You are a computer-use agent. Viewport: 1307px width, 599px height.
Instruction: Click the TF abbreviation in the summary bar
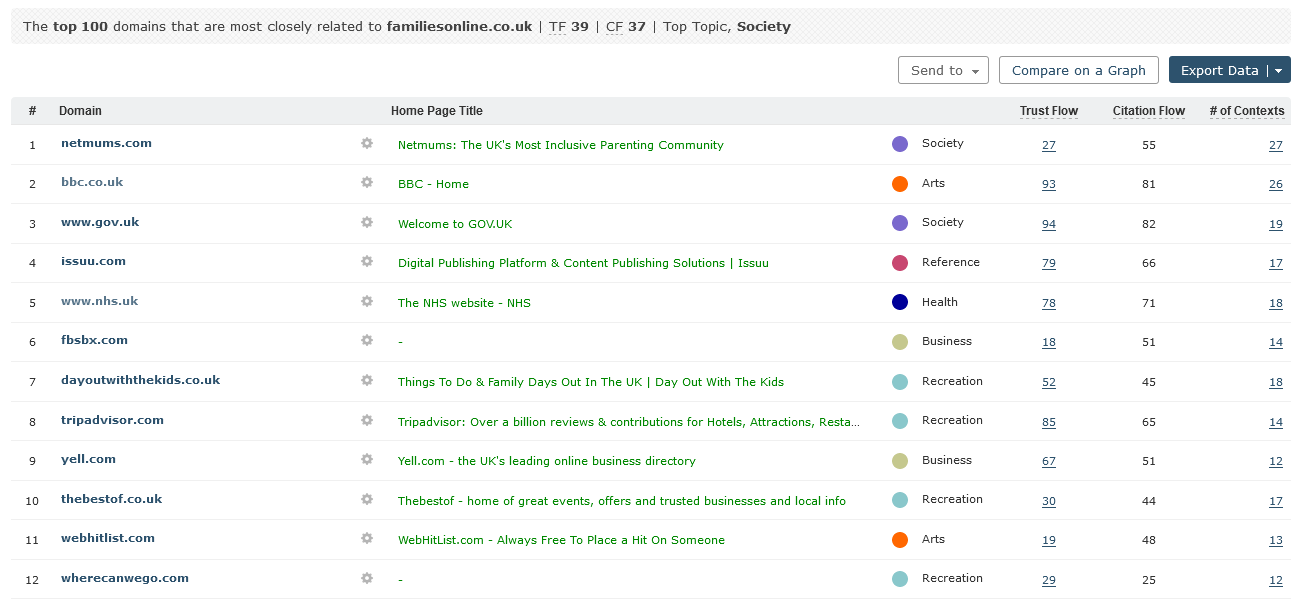pos(557,27)
